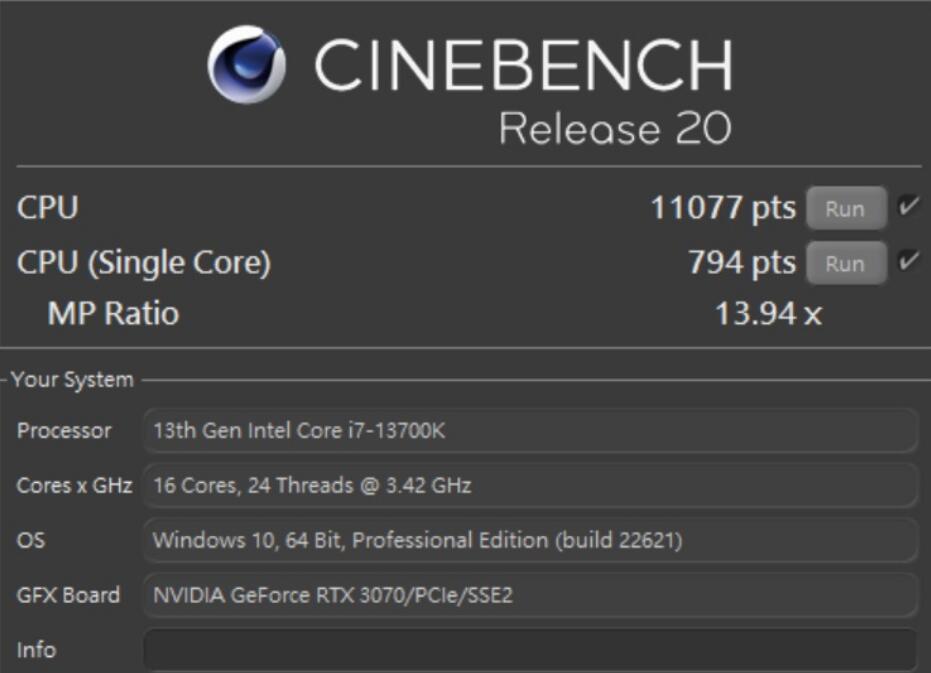
Task: Click the Release 20 version label
Action: tap(615, 128)
